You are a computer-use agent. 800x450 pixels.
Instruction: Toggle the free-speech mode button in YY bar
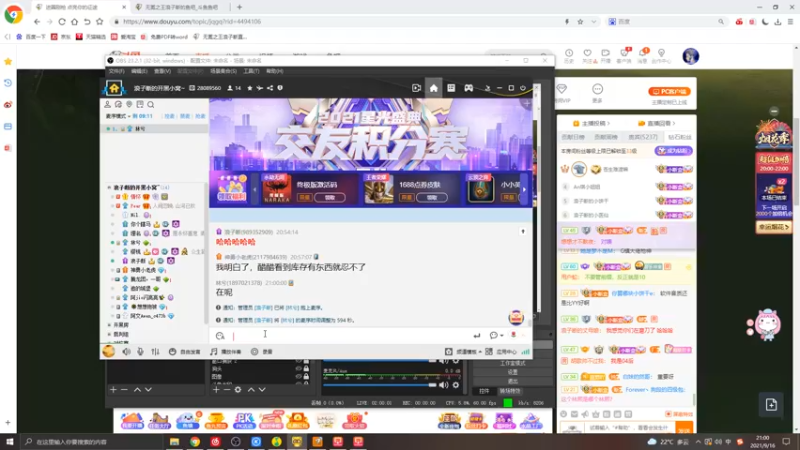(185, 352)
